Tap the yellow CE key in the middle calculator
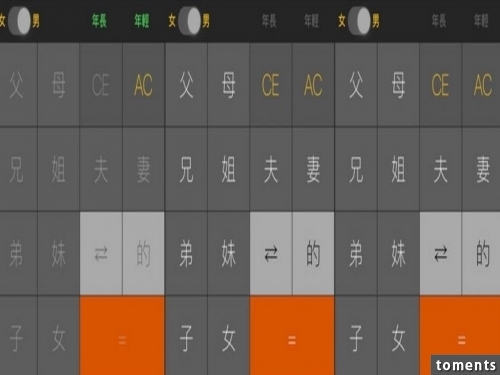The height and width of the screenshot is (375, 500). 271,85
